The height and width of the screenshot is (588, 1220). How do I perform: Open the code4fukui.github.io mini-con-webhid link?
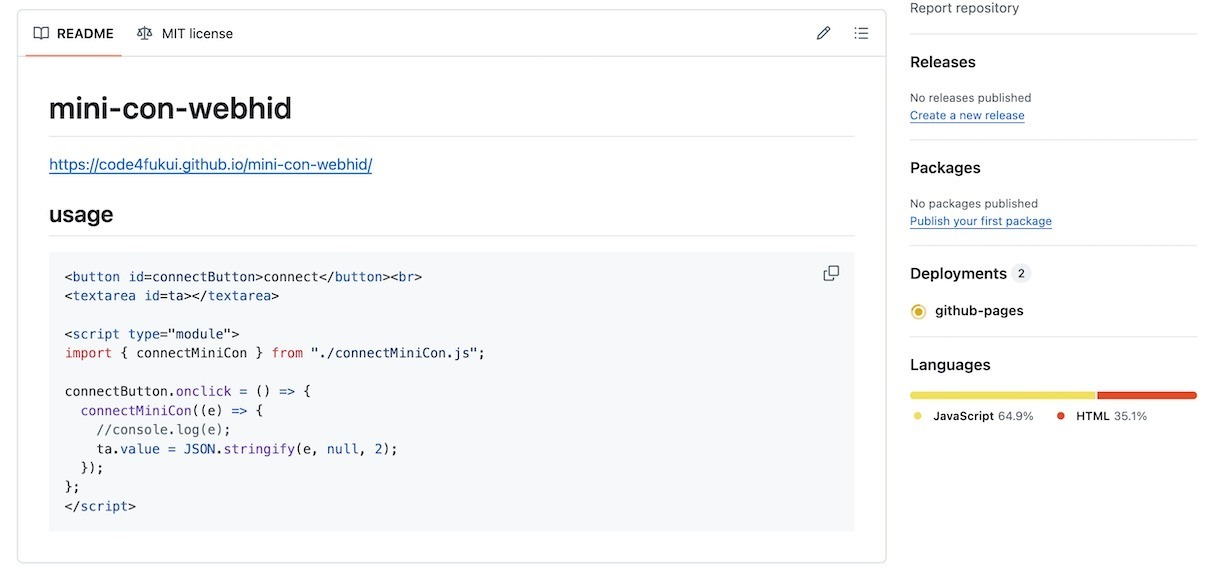210,164
